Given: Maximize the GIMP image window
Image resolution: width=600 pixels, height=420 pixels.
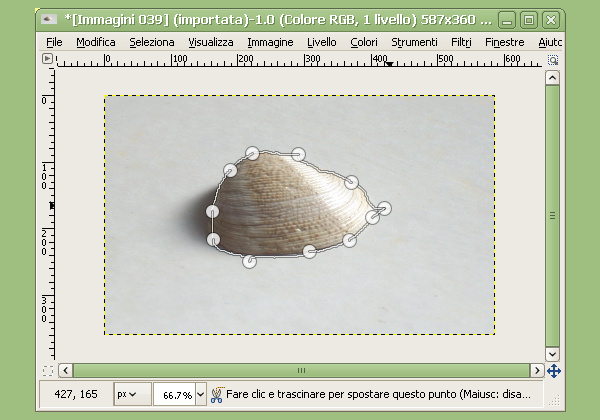Looking at the screenshot, I should (x=529, y=18).
